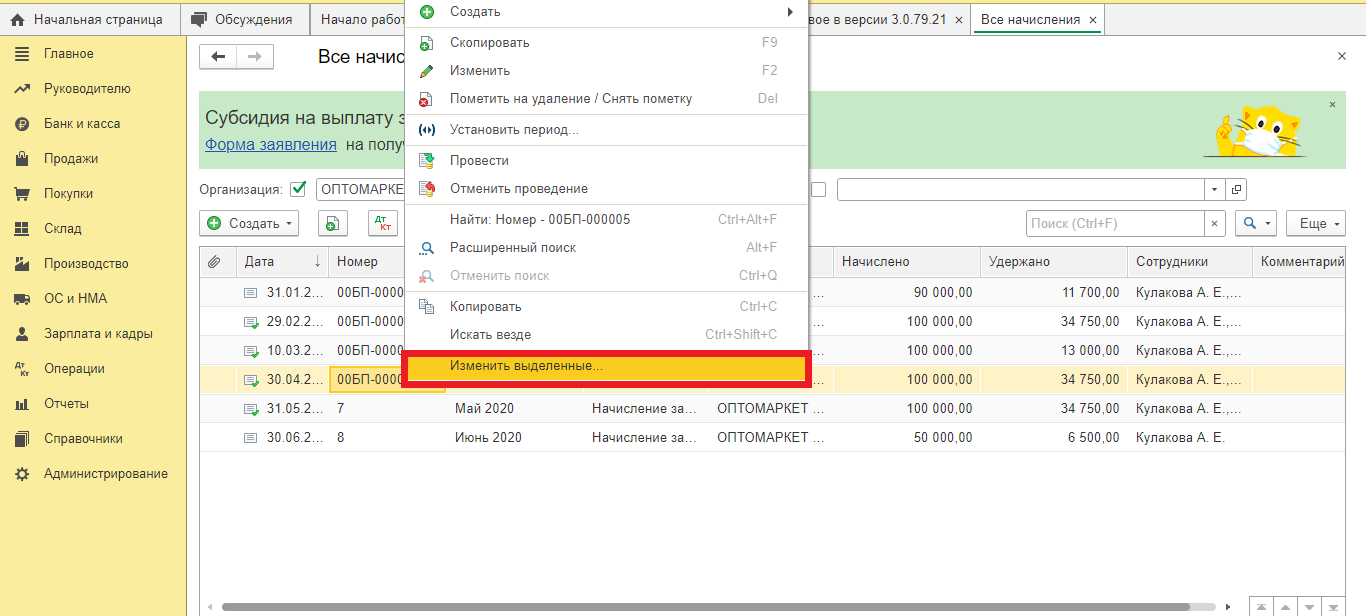Image resolution: width=1366 pixels, height=616 pixels.
Task: Click the back navigation arrow
Action: click(218, 57)
